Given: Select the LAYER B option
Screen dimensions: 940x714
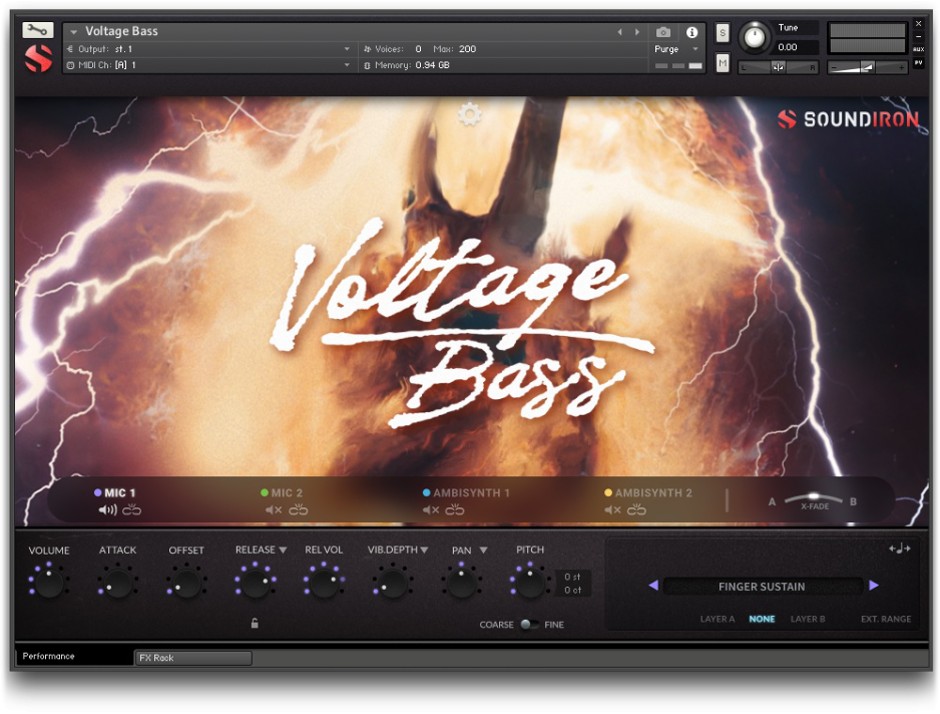Looking at the screenshot, I should point(808,619).
